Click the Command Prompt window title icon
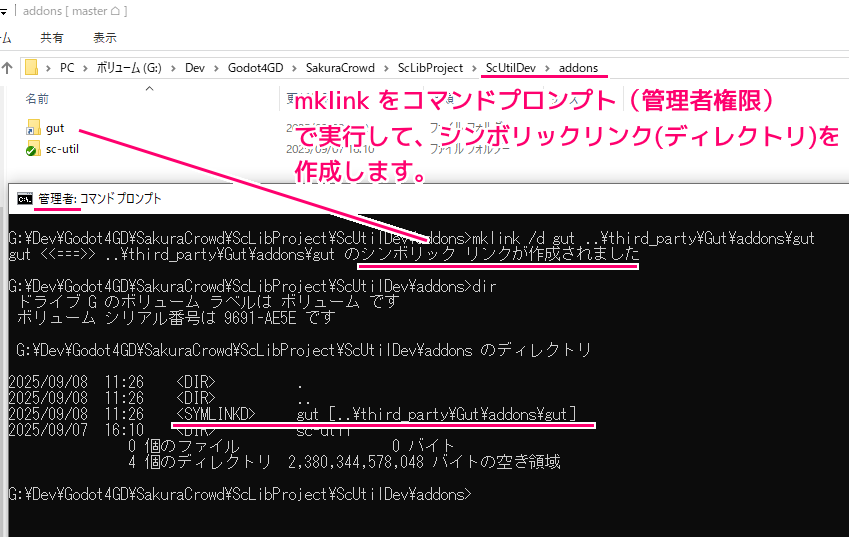 click(x=24, y=199)
